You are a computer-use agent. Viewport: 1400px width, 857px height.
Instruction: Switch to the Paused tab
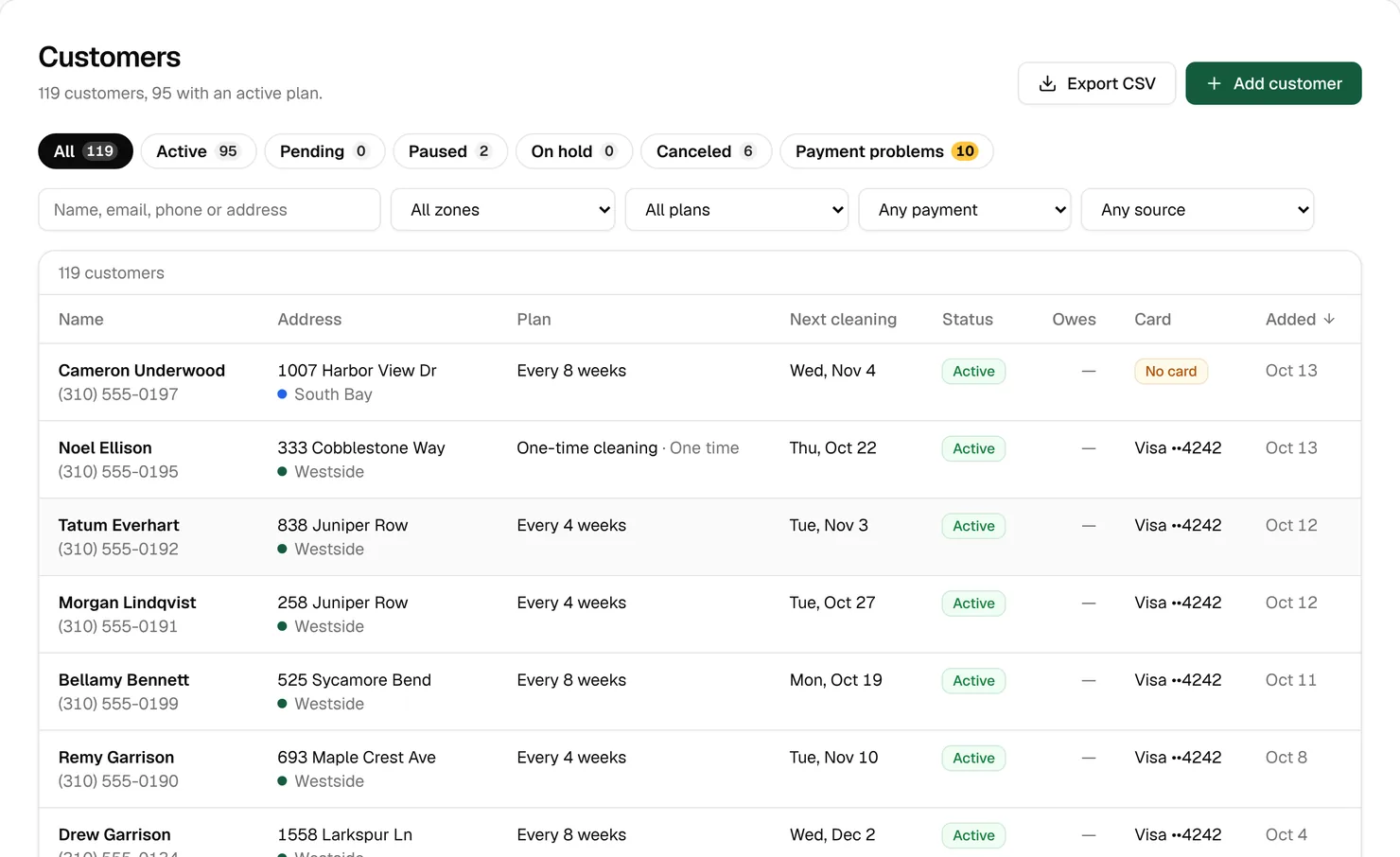point(450,151)
